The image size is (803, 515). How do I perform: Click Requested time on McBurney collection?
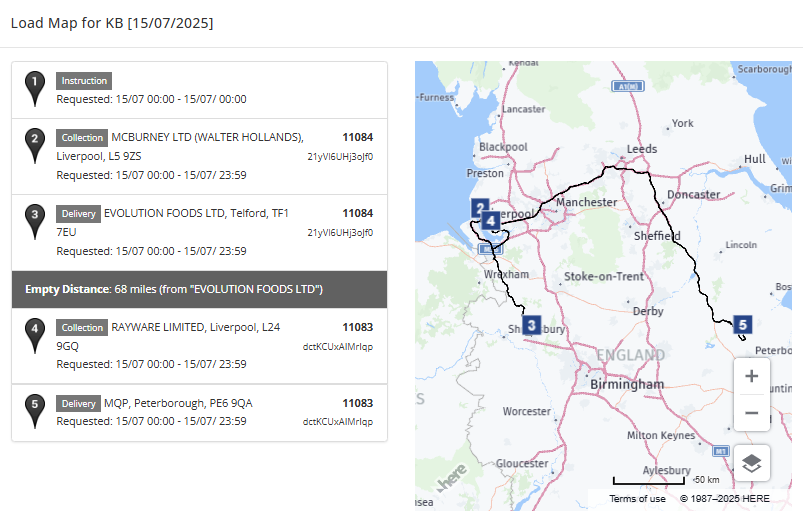coord(151,175)
